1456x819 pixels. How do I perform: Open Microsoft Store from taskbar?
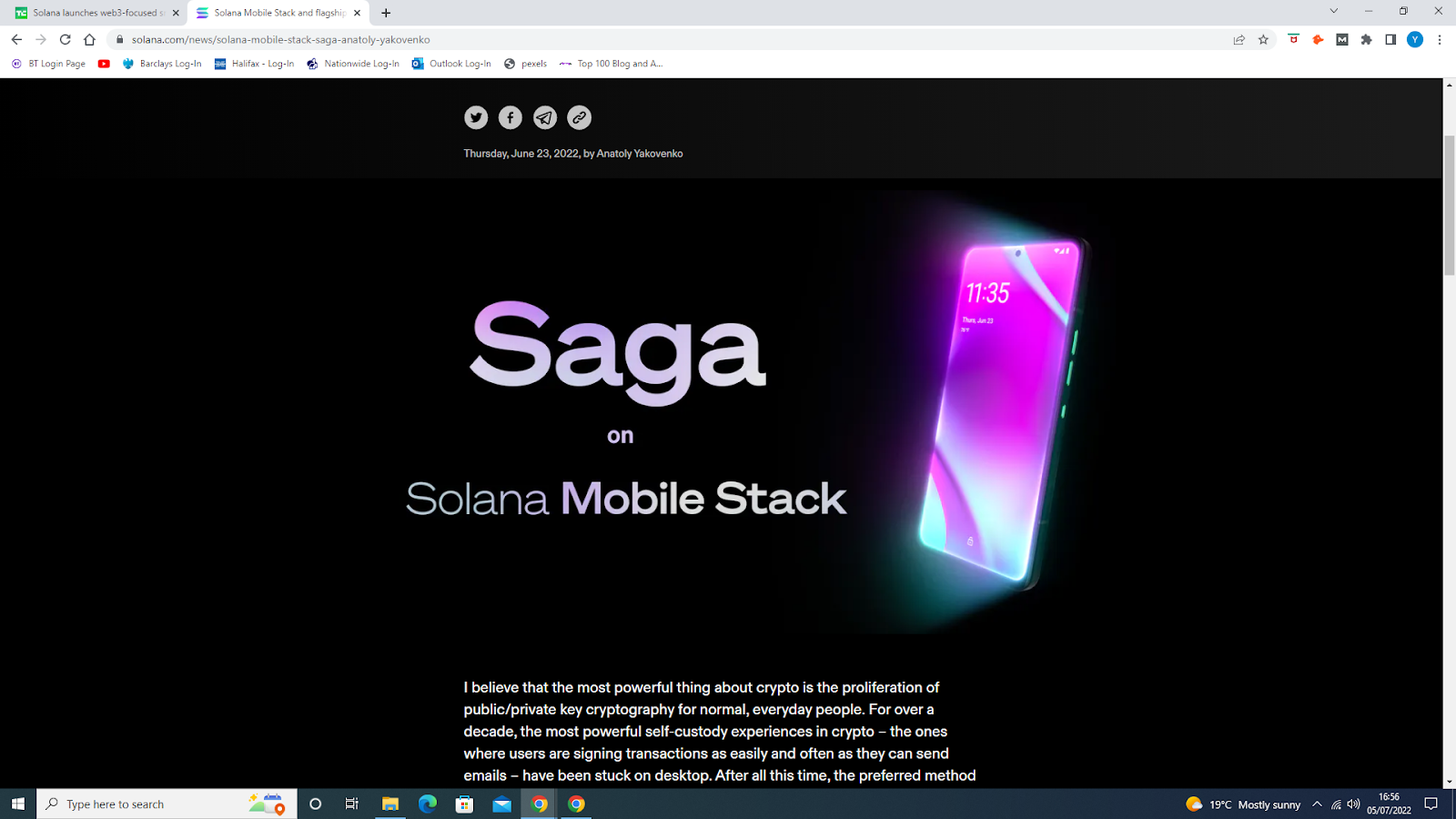(464, 804)
